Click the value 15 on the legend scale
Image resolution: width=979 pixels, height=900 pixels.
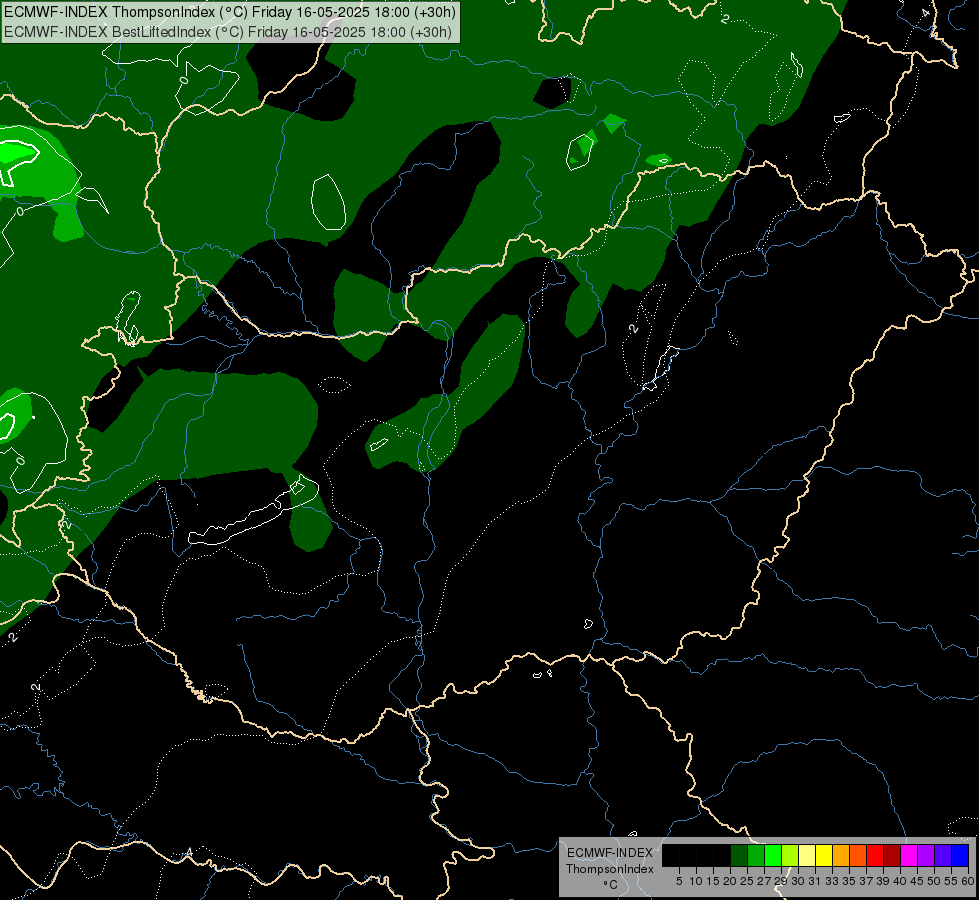(x=713, y=881)
